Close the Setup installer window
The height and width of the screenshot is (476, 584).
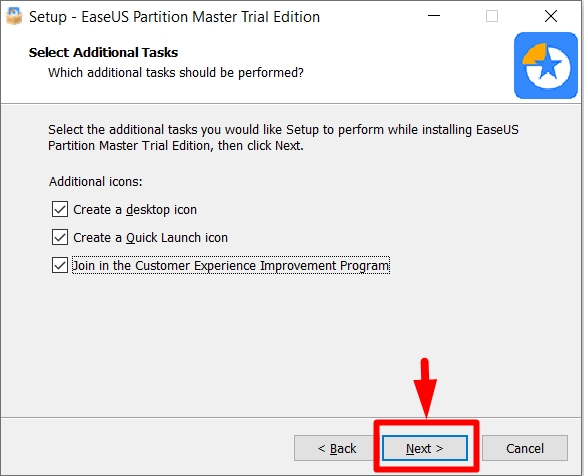point(550,16)
